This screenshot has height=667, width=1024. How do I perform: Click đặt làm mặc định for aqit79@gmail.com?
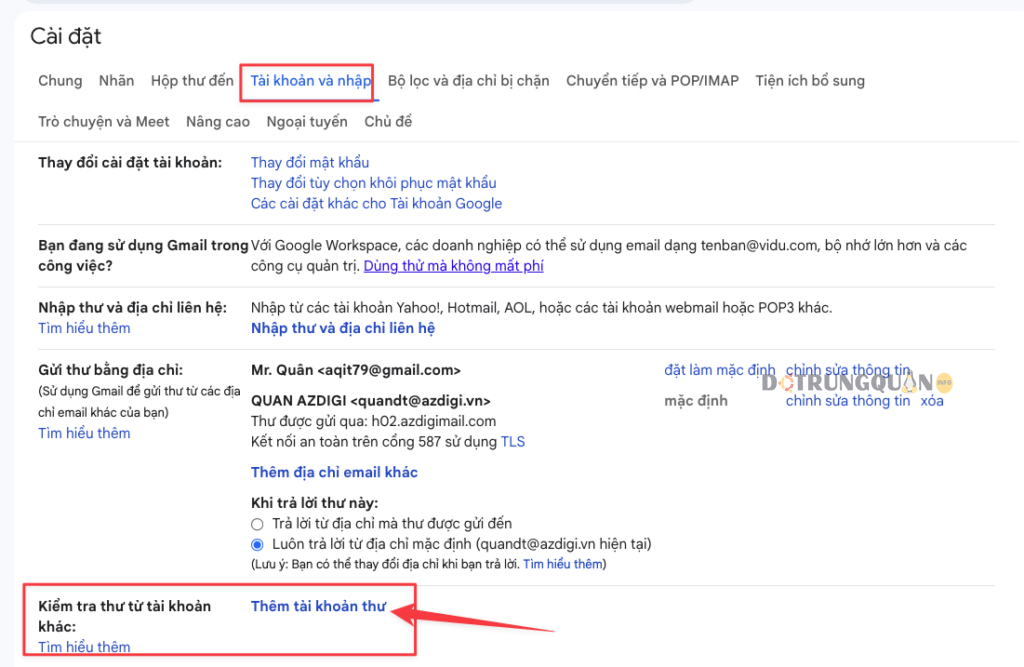tap(720, 370)
